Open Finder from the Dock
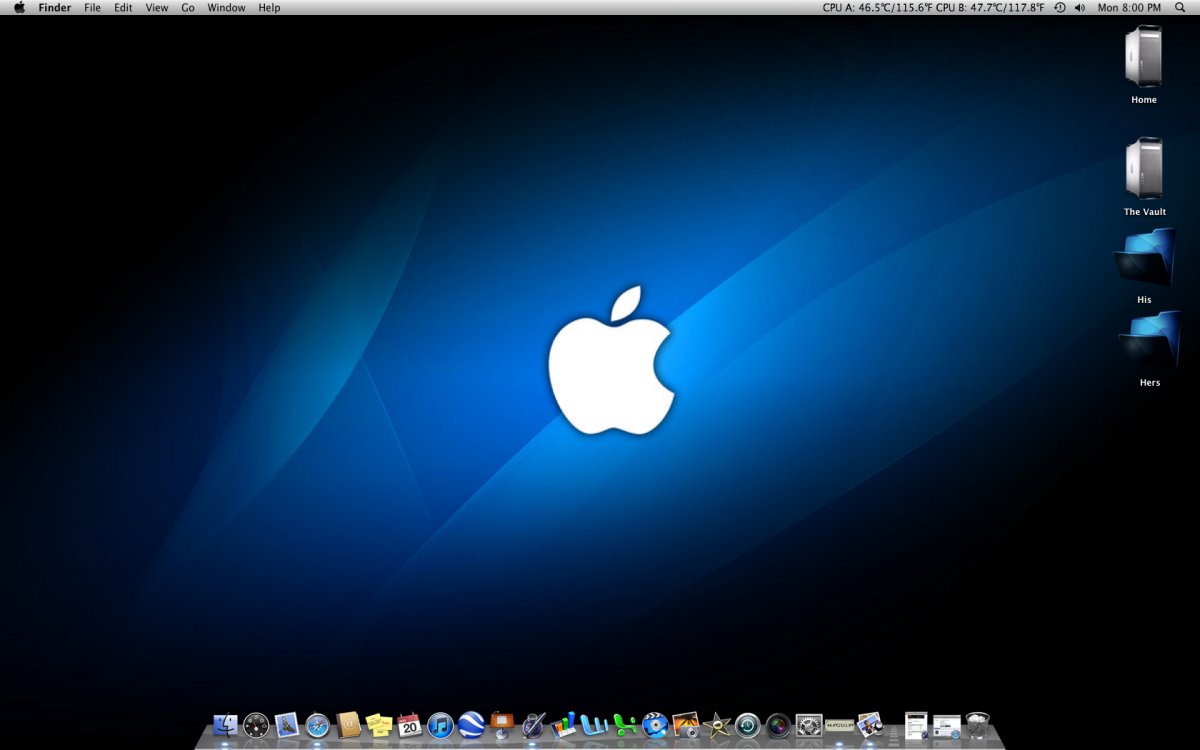The height and width of the screenshot is (750, 1200). click(225, 725)
